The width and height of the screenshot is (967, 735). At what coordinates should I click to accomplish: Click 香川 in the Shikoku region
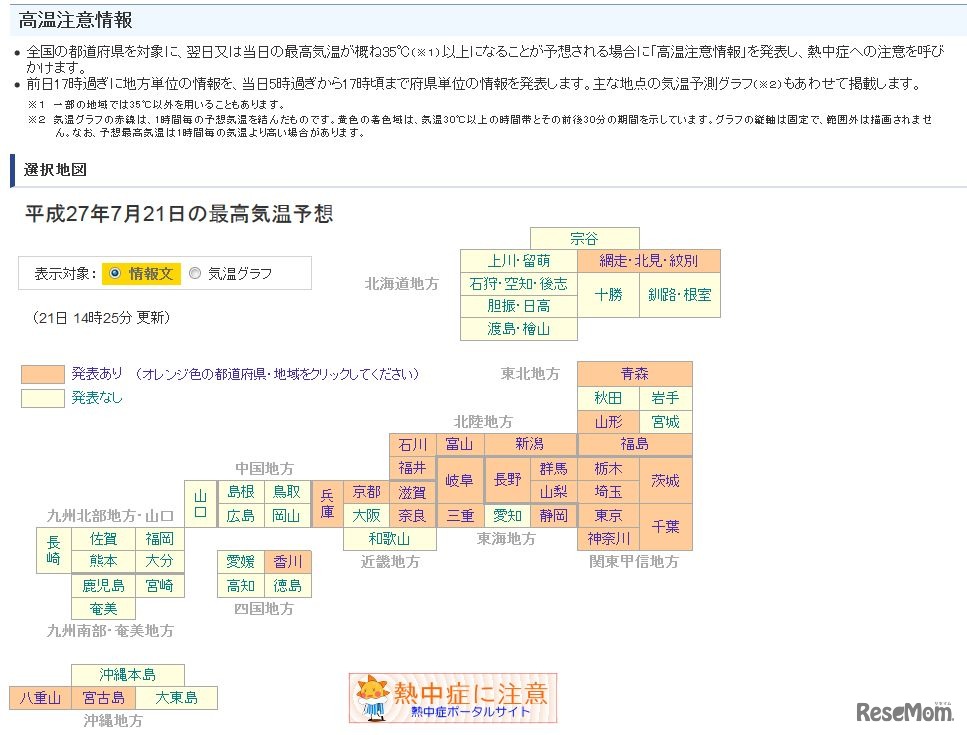[x=287, y=562]
